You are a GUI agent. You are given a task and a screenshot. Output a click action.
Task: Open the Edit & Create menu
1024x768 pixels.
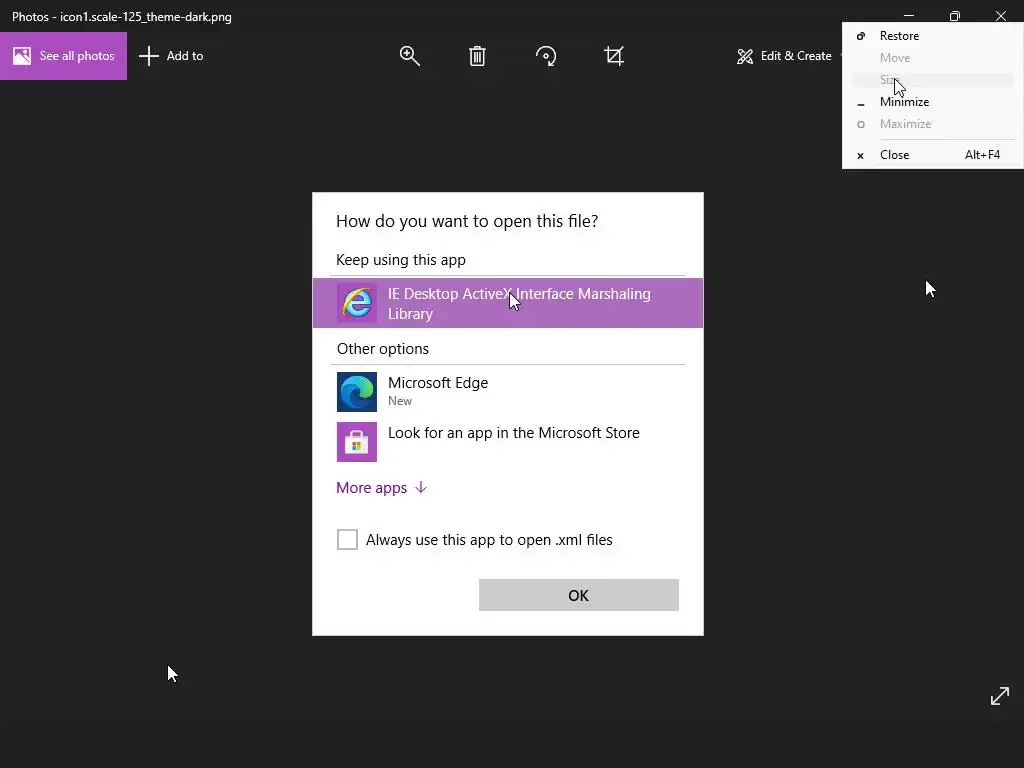[784, 56]
